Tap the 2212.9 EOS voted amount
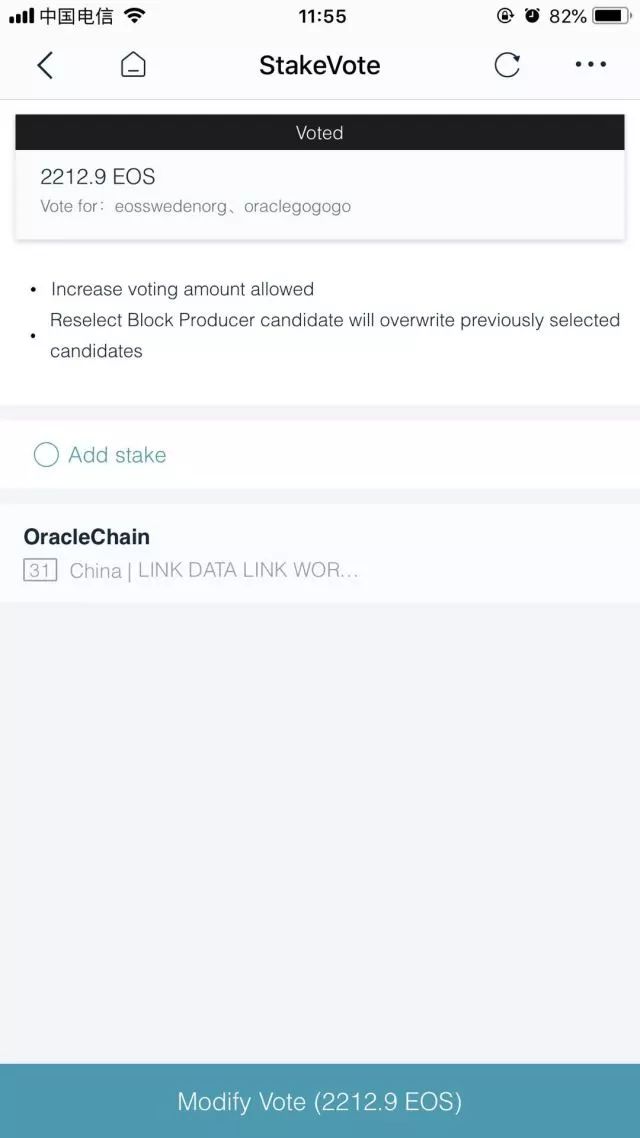640x1138 pixels. [x=98, y=177]
